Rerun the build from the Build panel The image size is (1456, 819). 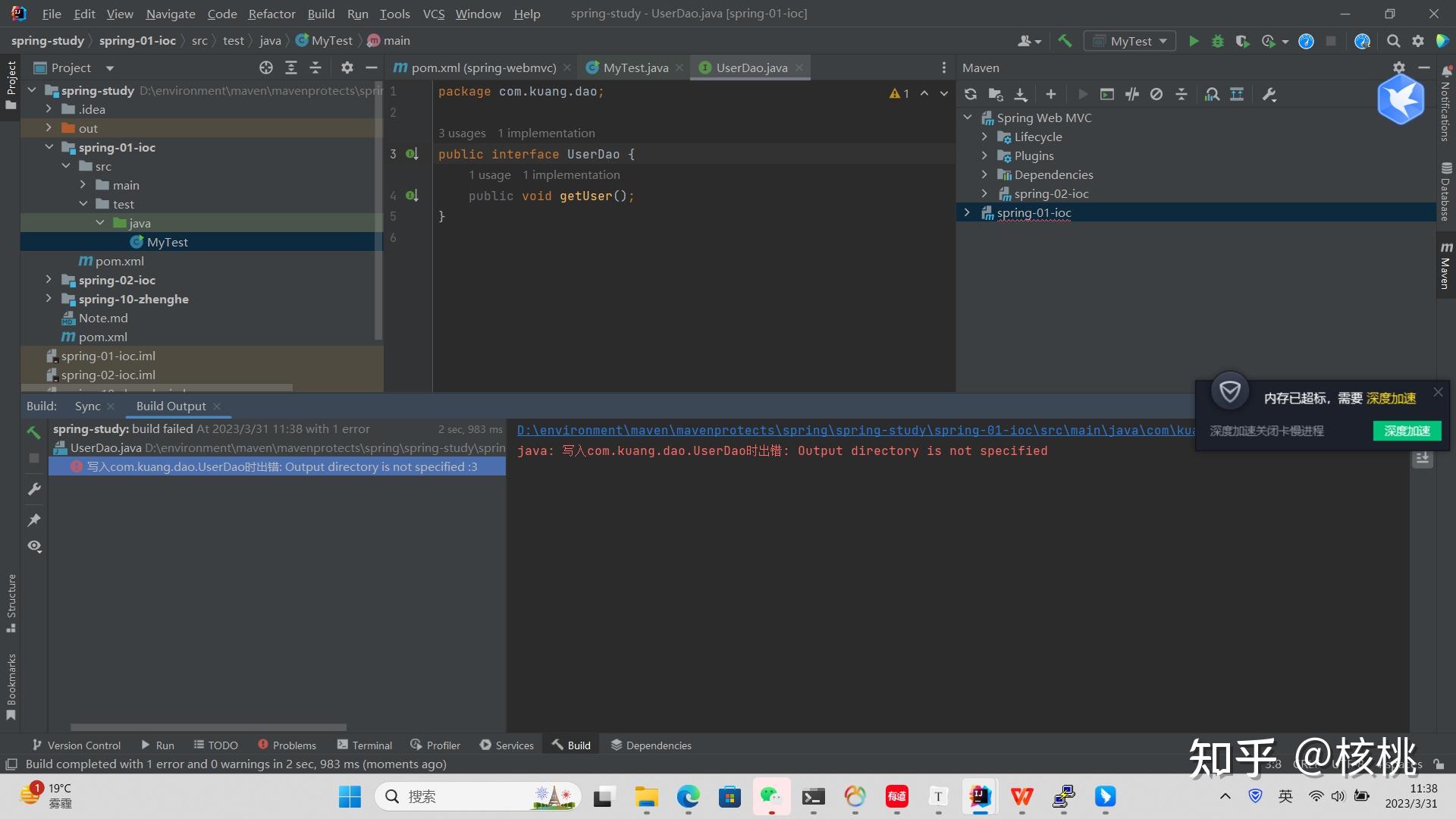click(x=33, y=432)
